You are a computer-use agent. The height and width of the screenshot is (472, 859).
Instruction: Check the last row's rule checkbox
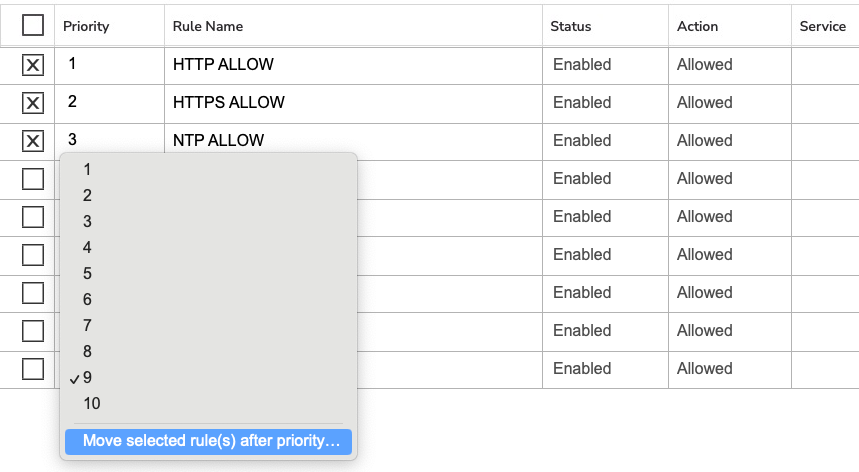click(33, 369)
